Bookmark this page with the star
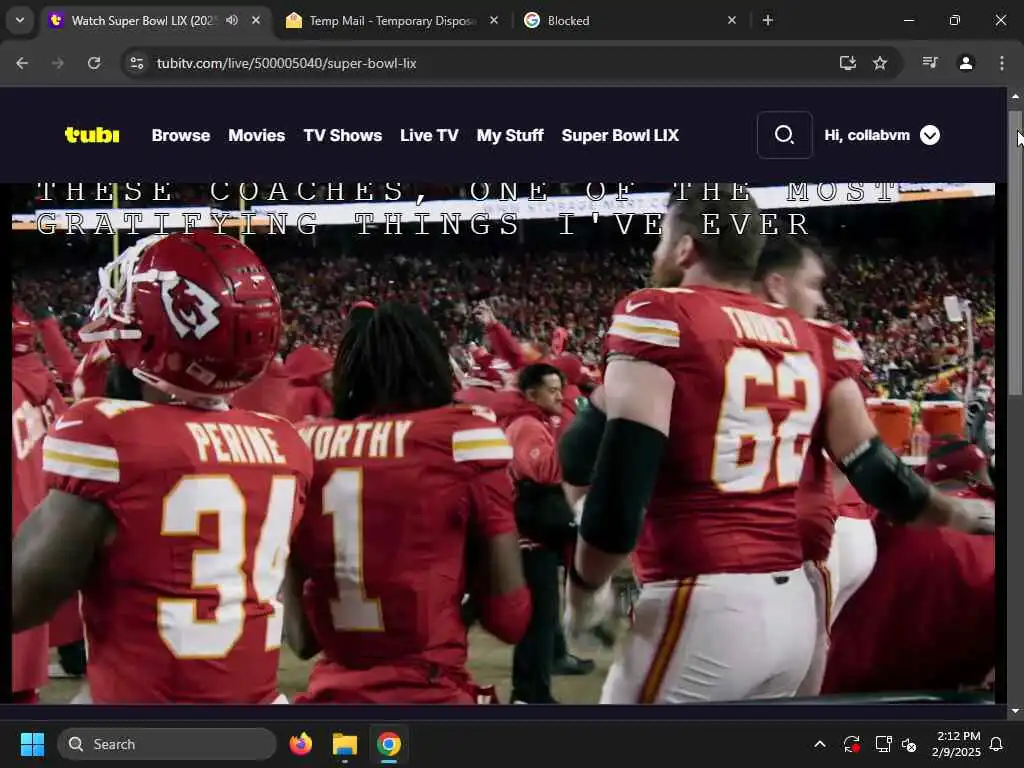 880,63
